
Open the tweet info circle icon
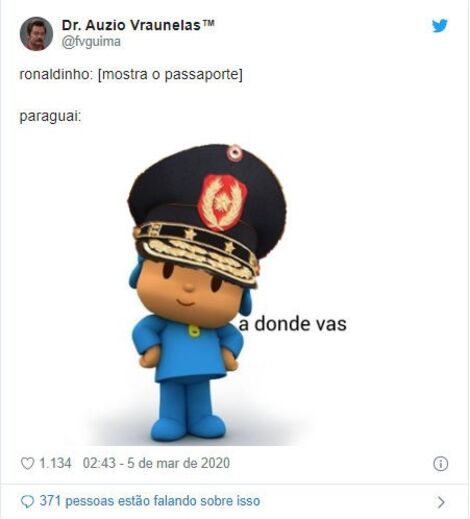coord(440,464)
